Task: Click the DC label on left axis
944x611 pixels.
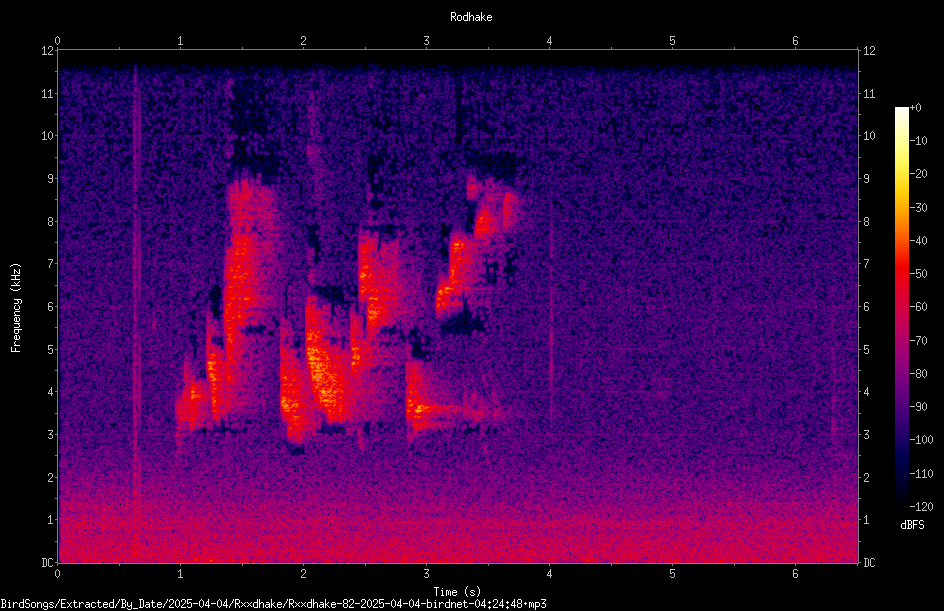Action: point(47,562)
